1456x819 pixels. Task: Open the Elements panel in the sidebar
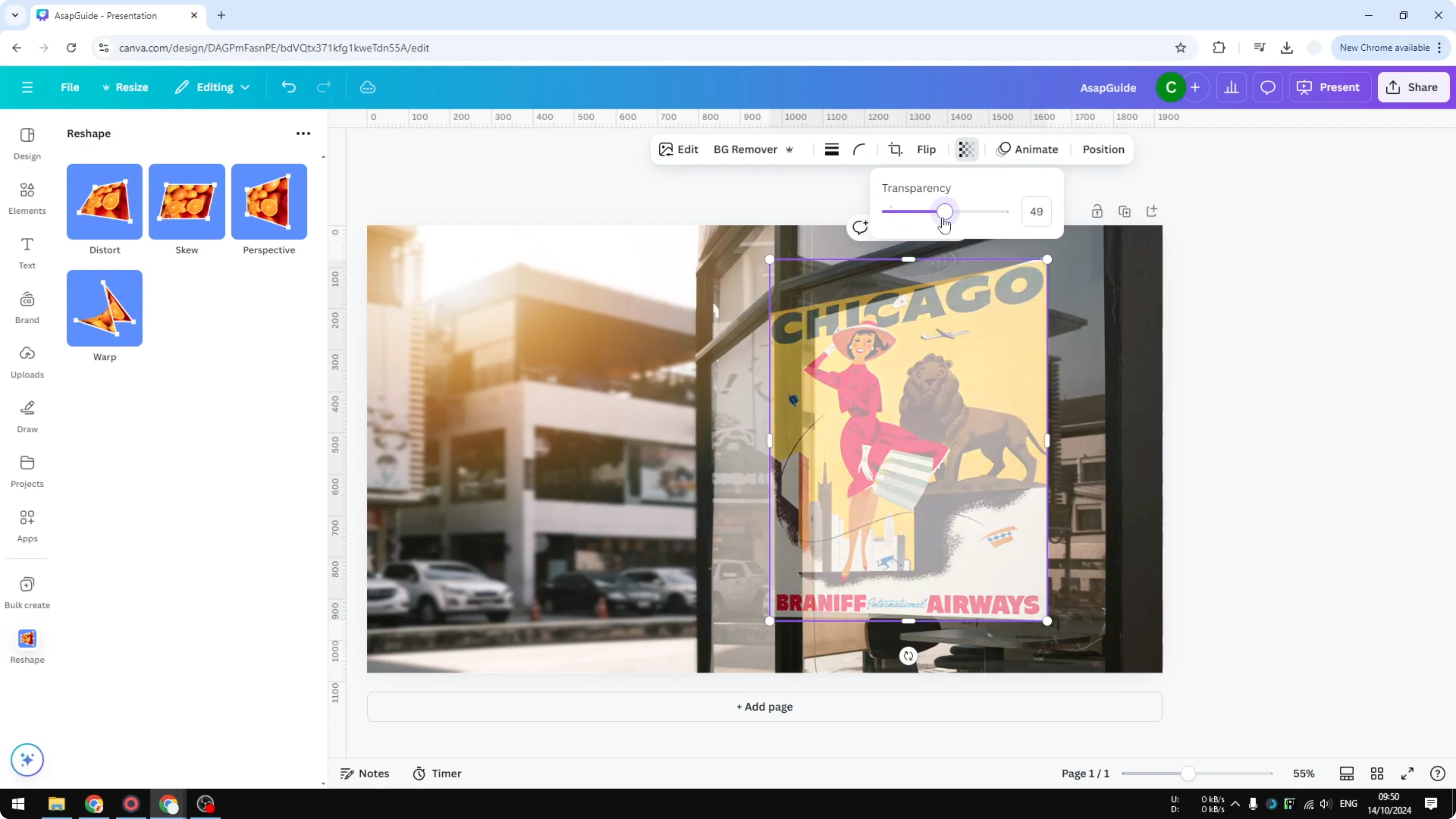pyautogui.click(x=27, y=198)
